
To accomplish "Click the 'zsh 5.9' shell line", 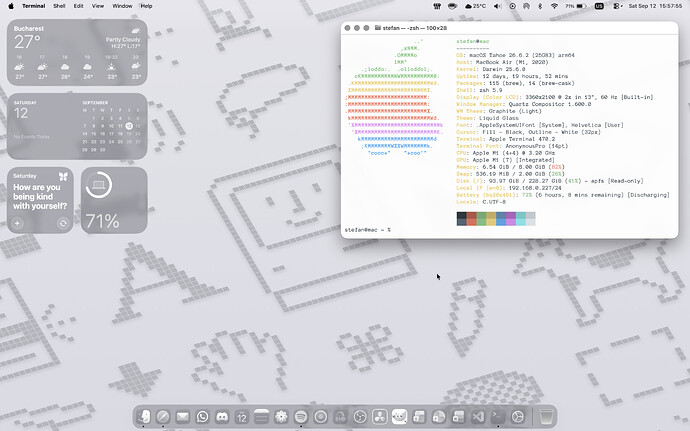I will [x=479, y=90].
